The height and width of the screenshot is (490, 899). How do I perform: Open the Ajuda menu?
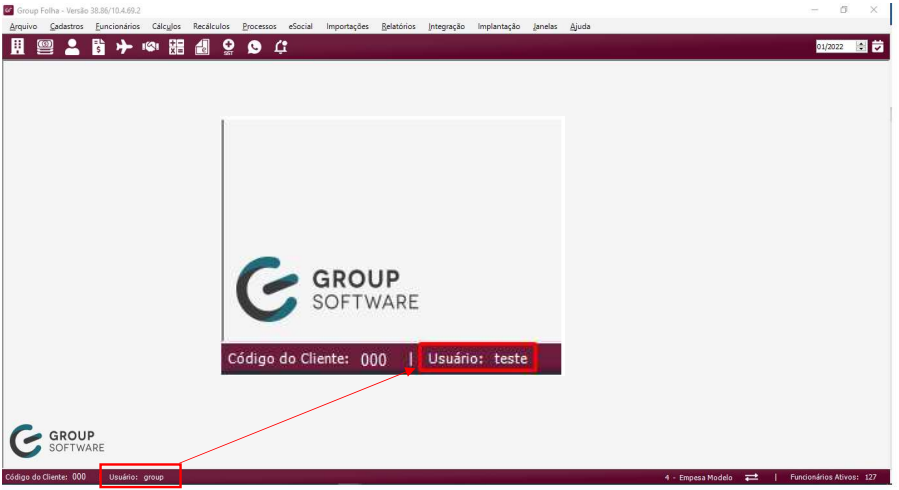580,26
